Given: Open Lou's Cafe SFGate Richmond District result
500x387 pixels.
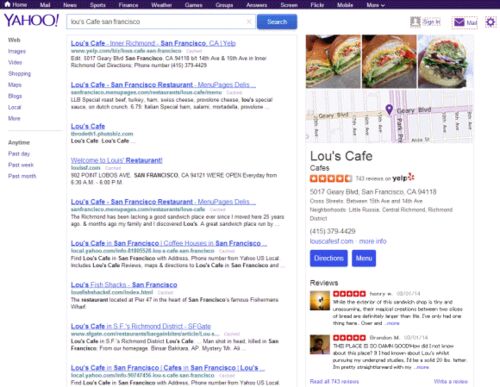Looking at the screenshot, I should tap(141, 326).
